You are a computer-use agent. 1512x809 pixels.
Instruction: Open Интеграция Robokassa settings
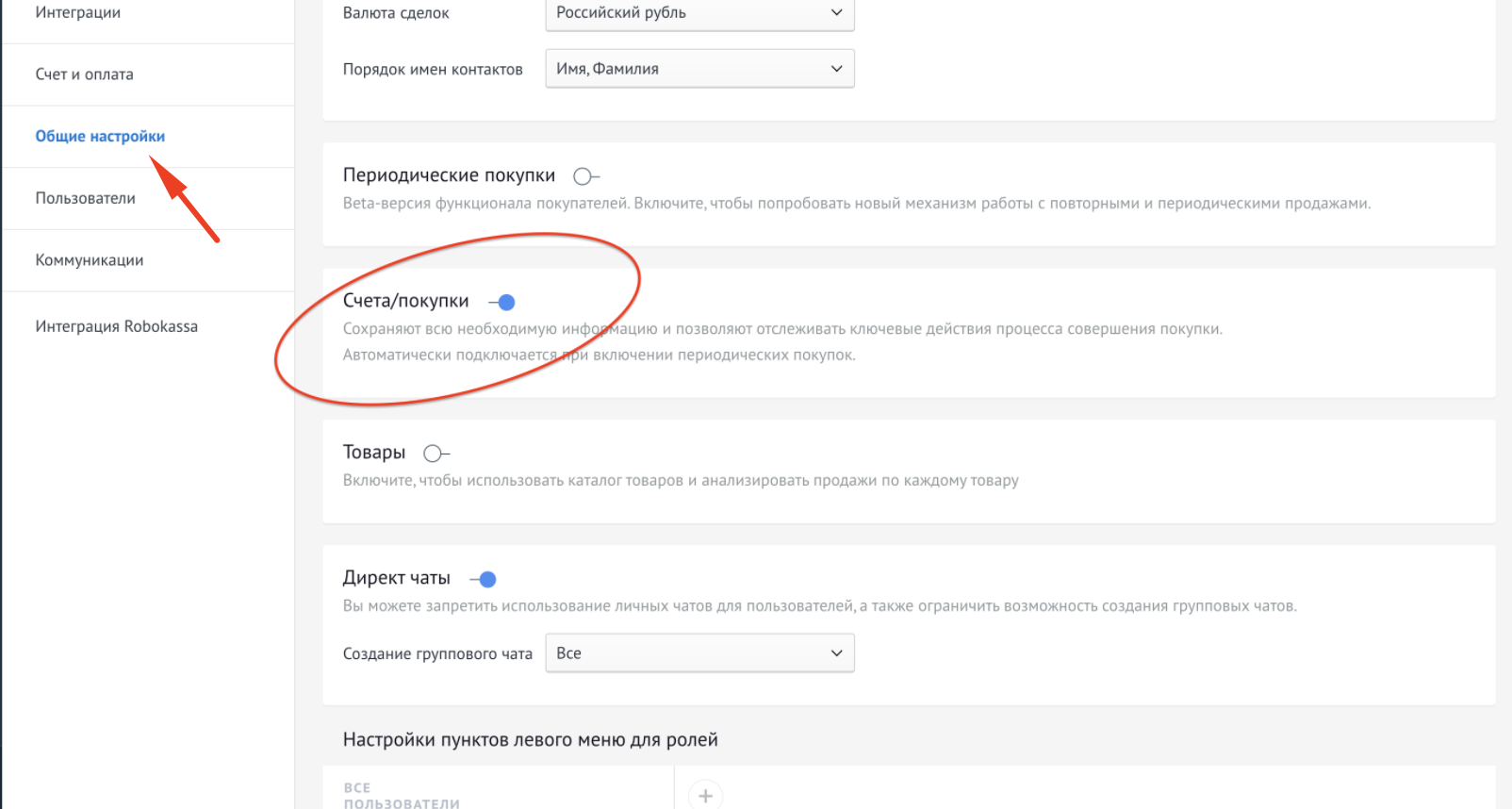pos(117,326)
